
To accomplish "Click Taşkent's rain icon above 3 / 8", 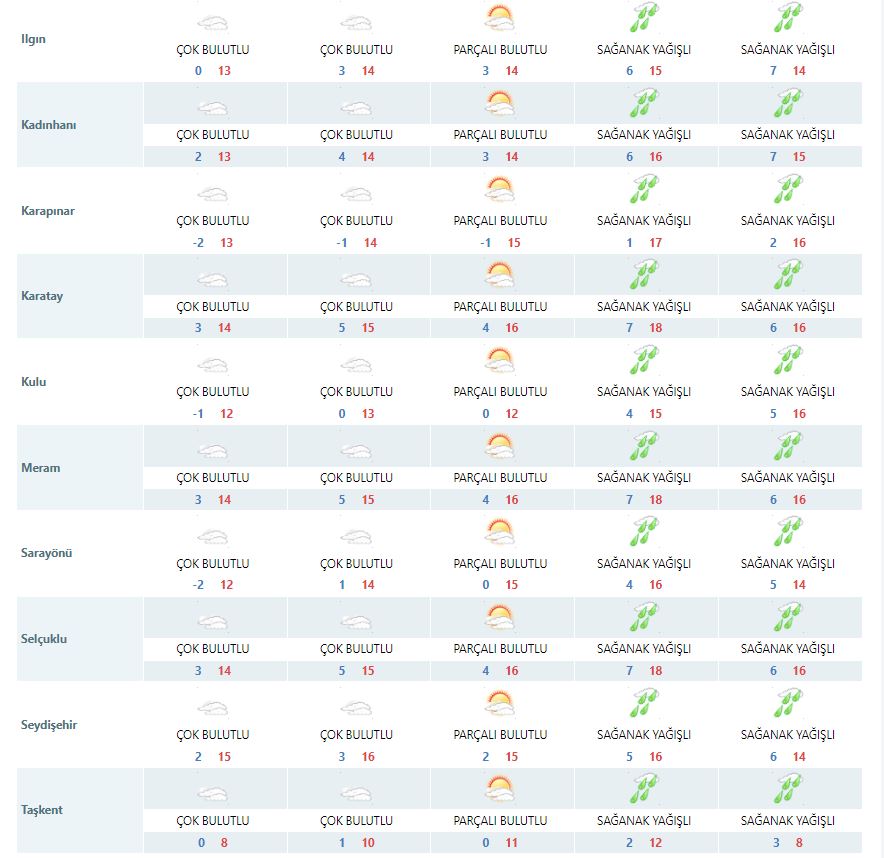I will [788, 788].
